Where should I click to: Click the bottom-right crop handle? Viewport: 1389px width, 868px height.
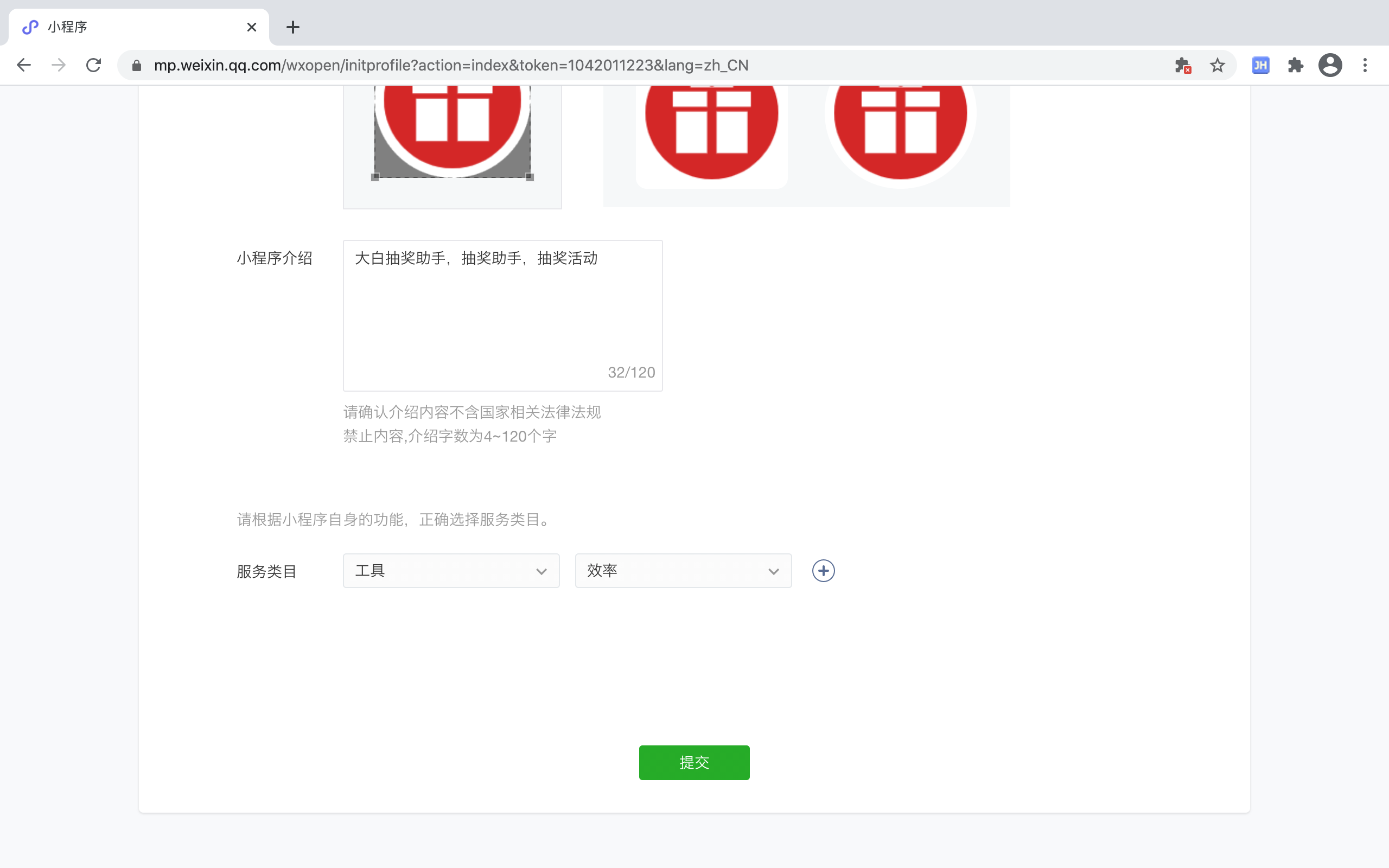pyautogui.click(x=530, y=177)
